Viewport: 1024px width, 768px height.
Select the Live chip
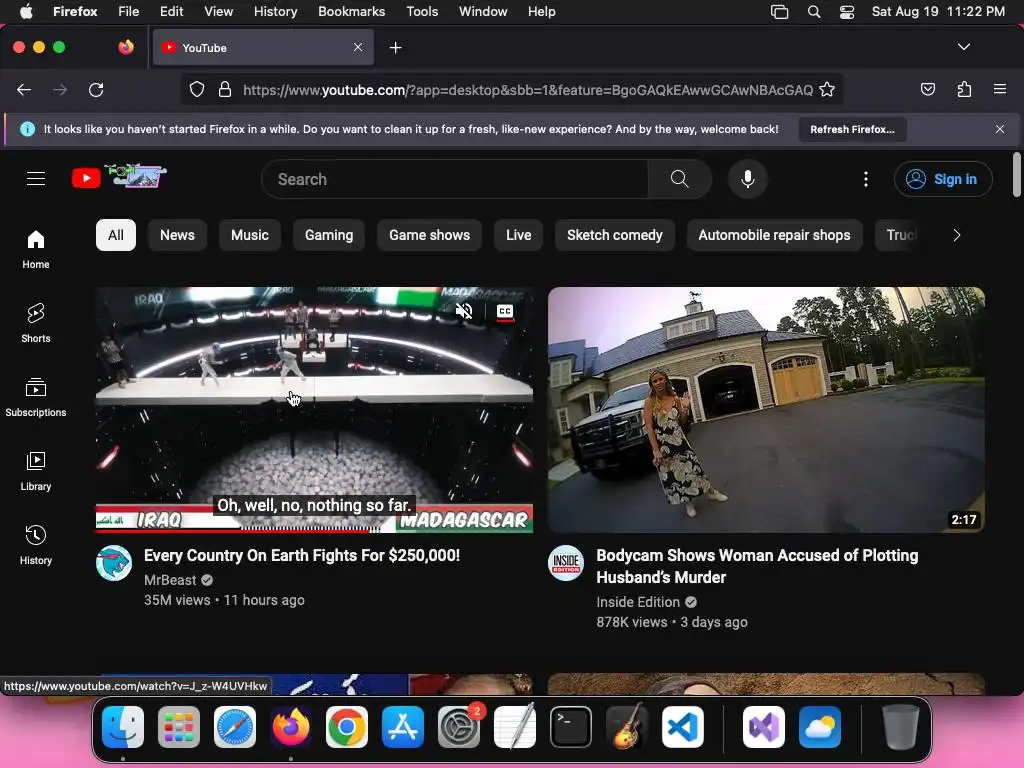point(519,235)
